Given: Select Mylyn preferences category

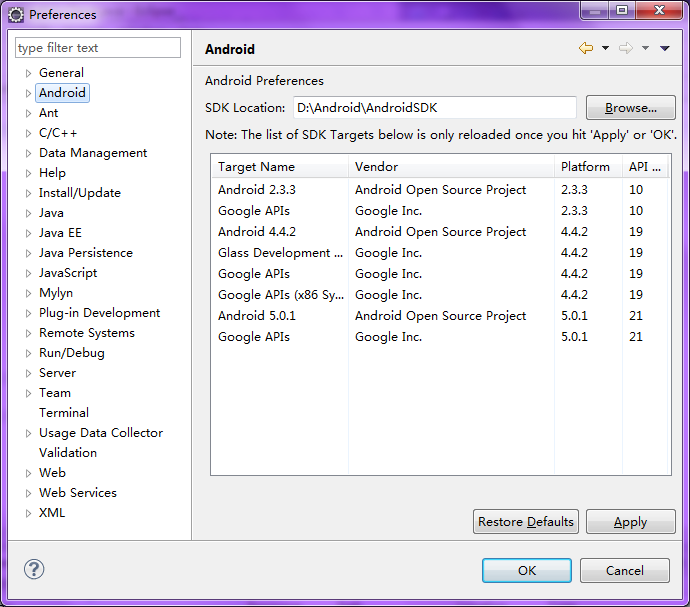Looking at the screenshot, I should (56, 293).
